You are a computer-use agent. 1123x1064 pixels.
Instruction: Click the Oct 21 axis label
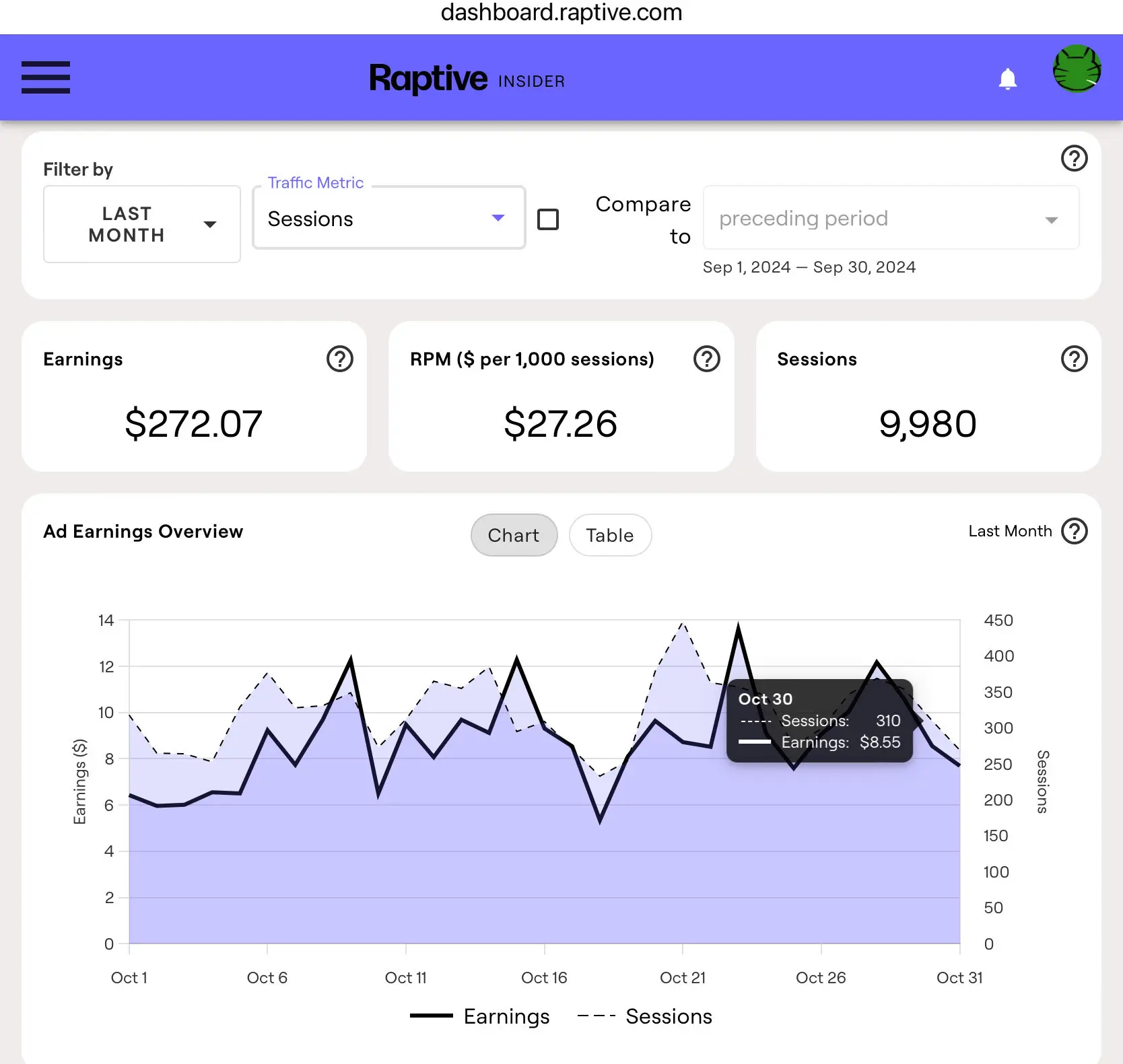pyautogui.click(x=683, y=978)
